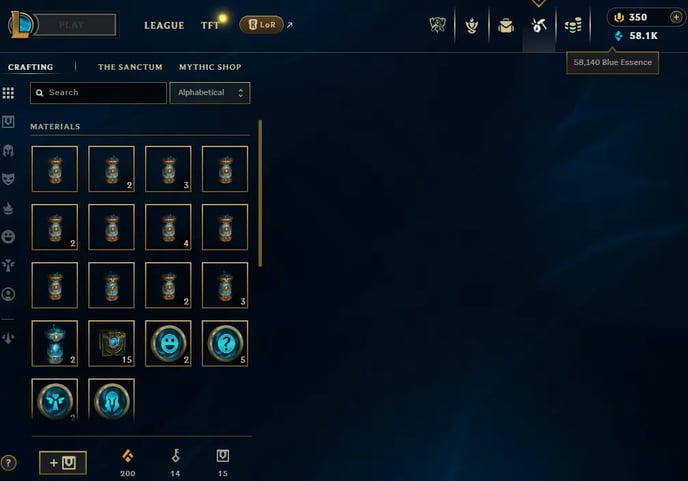This screenshot has height=481, width=688.
Task: Open the Loot hammer icon
Action: click(x=539, y=25)
